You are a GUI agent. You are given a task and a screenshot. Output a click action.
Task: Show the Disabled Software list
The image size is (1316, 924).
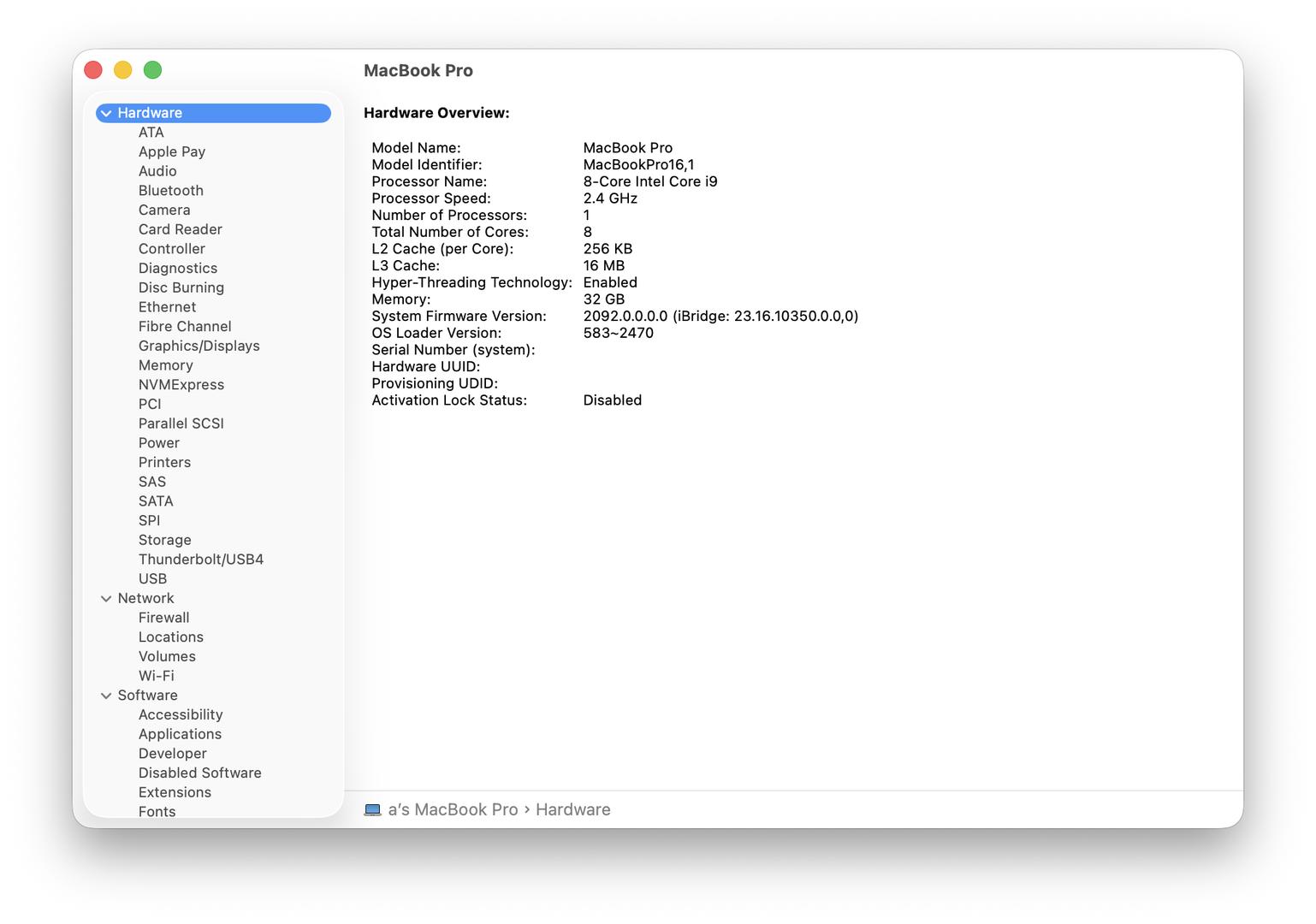pyautogui.click(x=199, y=773)
